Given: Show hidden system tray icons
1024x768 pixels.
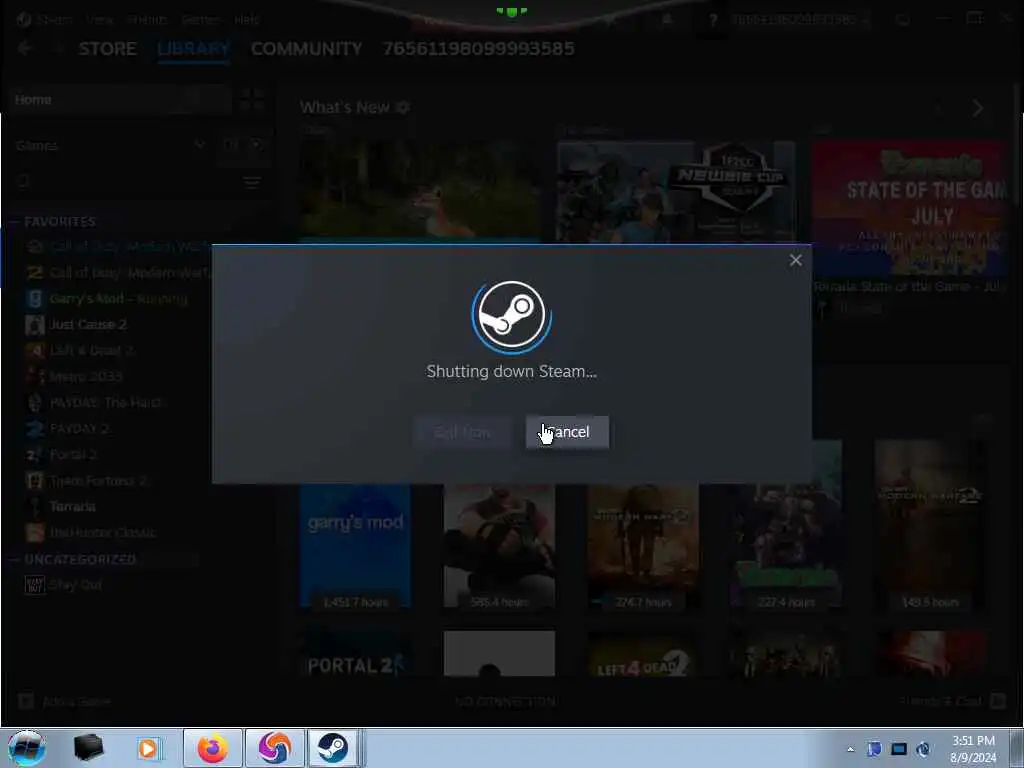Looking at the screenshot, I should (850, 749).
